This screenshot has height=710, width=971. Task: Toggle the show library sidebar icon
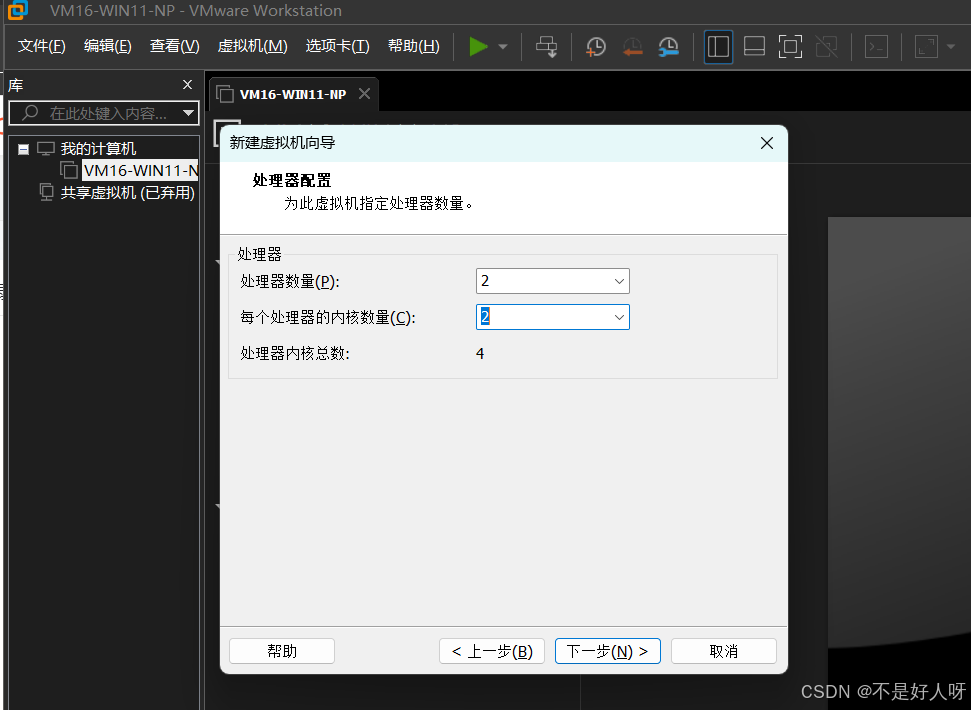718,46
